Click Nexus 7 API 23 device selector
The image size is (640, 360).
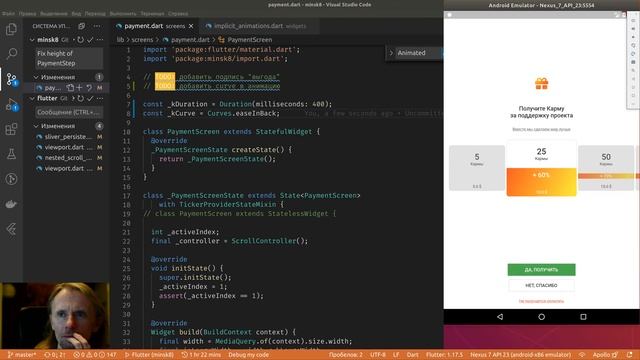click(x=520, y=355)
